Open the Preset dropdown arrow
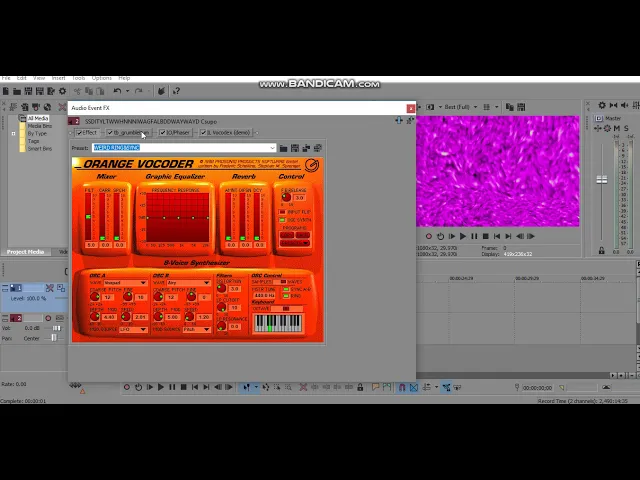Screen dimensions: 640x480 [x=272, y=148]
